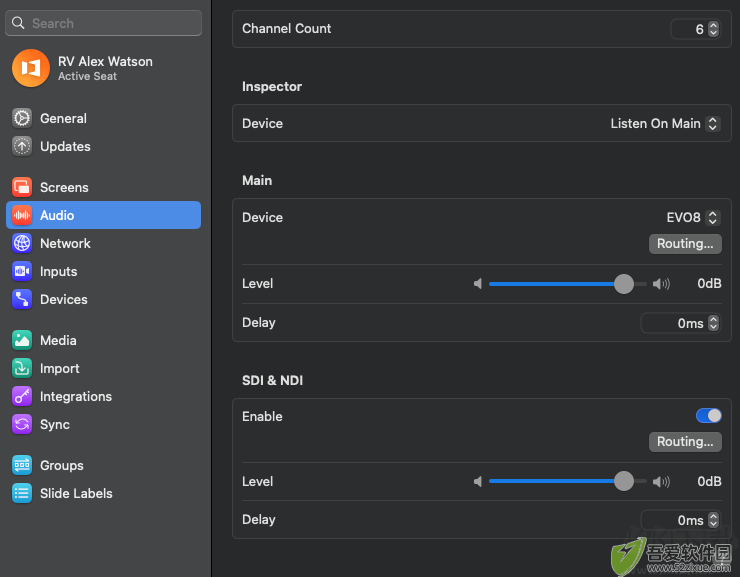Select the Inputs camera icon
The width and height of the screenshot is (740, 577).
tap(22, 271)
